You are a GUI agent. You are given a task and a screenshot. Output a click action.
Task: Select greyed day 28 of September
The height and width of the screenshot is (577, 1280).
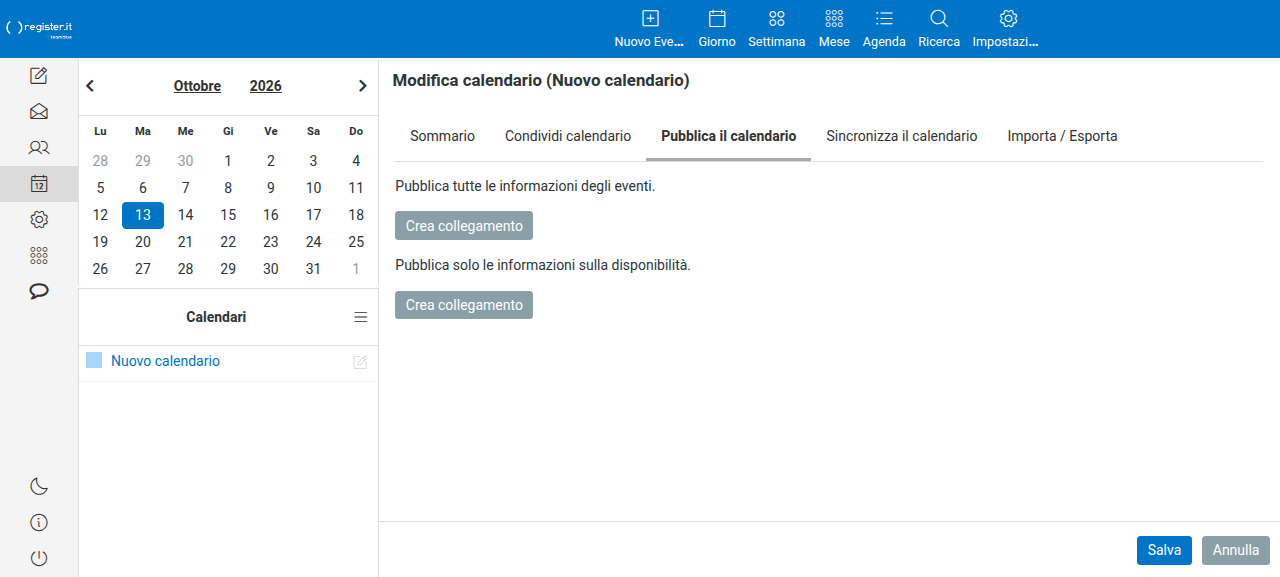[x=100, y=161]
